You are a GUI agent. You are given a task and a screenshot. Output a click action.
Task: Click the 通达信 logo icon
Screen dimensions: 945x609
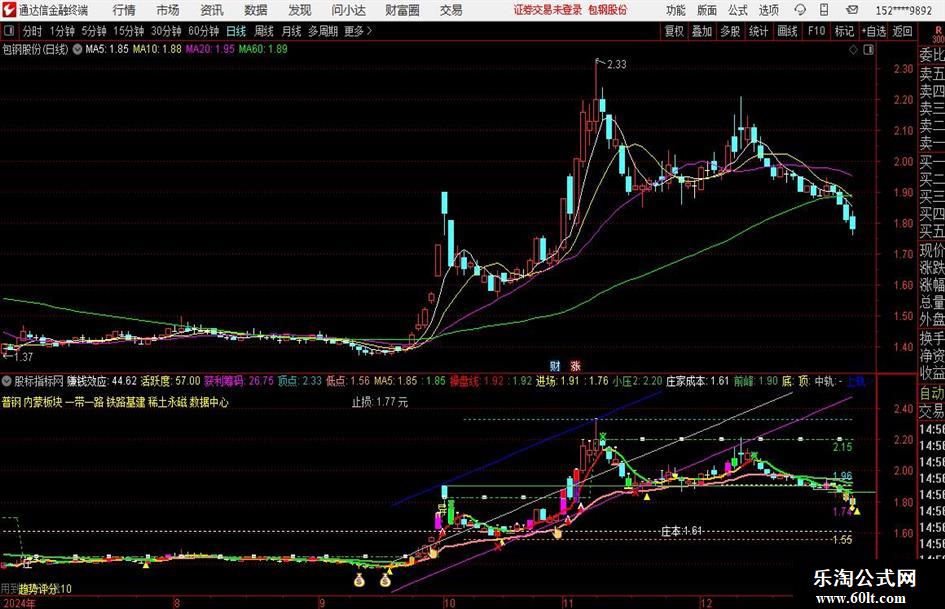(x=8, y=10)
